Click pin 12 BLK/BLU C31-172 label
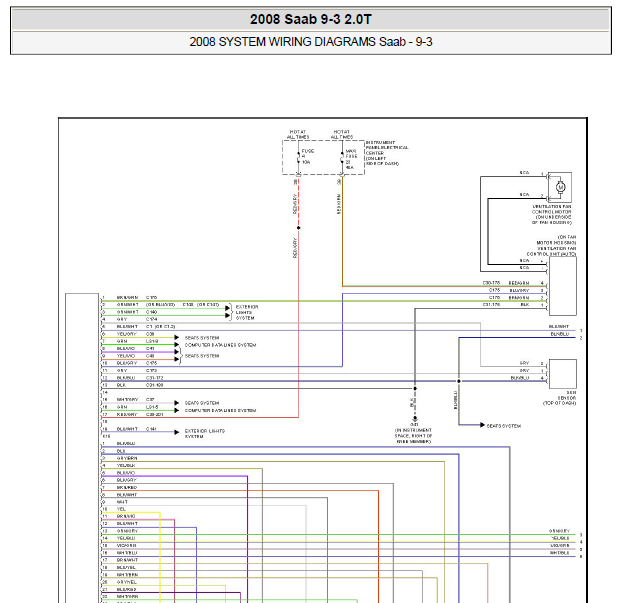The width and height of the screenshot is (631, 603). point(140,378)
